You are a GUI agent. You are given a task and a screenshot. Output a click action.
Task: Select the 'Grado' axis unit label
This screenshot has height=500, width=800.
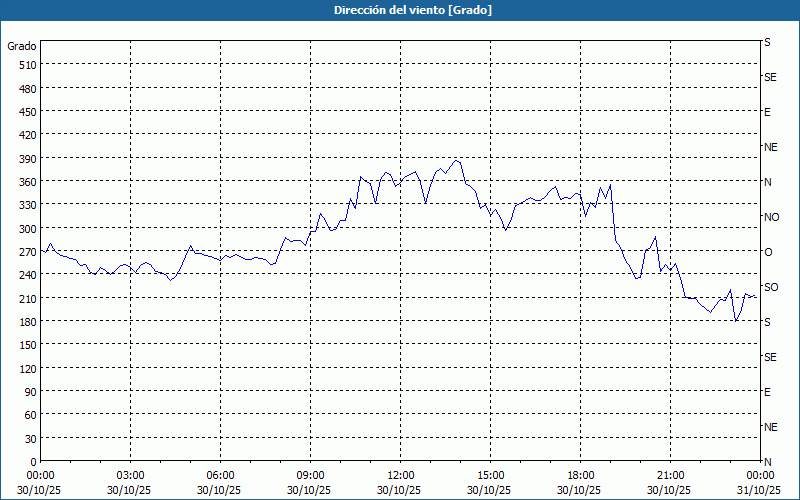pyautogui.click(x=22, y=46)
